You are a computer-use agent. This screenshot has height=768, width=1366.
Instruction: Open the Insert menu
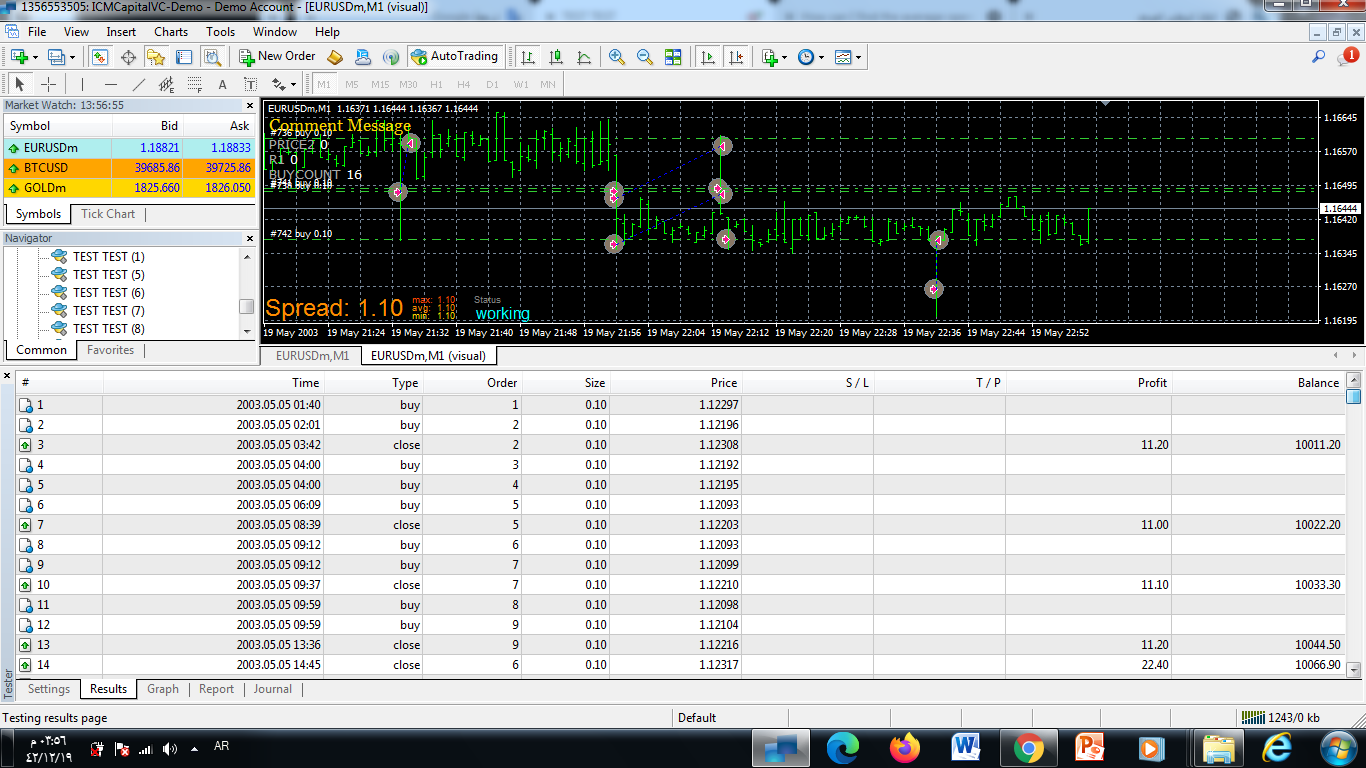coord(121,32)
